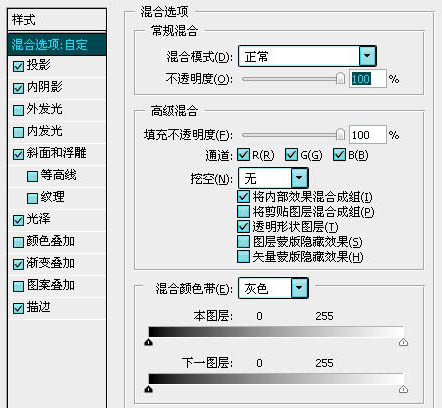Enable 颜色叠加 checkbox

tap(18, 242)
